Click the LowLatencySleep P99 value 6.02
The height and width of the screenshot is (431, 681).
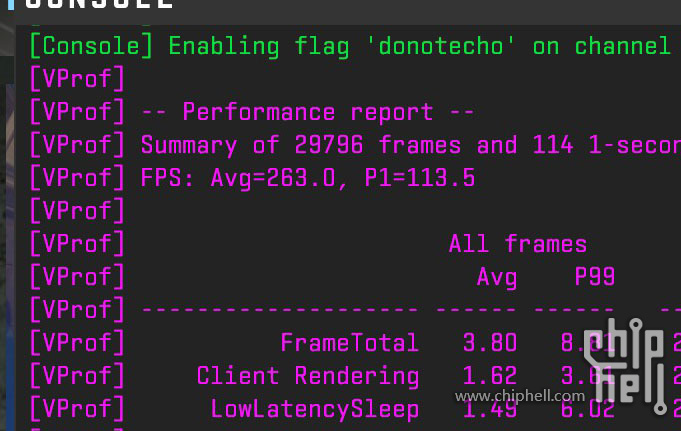587,409
